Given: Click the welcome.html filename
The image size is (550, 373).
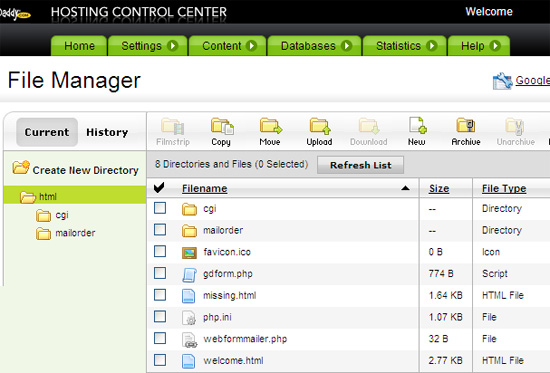Looking at the screenshot, I should pos(233,360).
